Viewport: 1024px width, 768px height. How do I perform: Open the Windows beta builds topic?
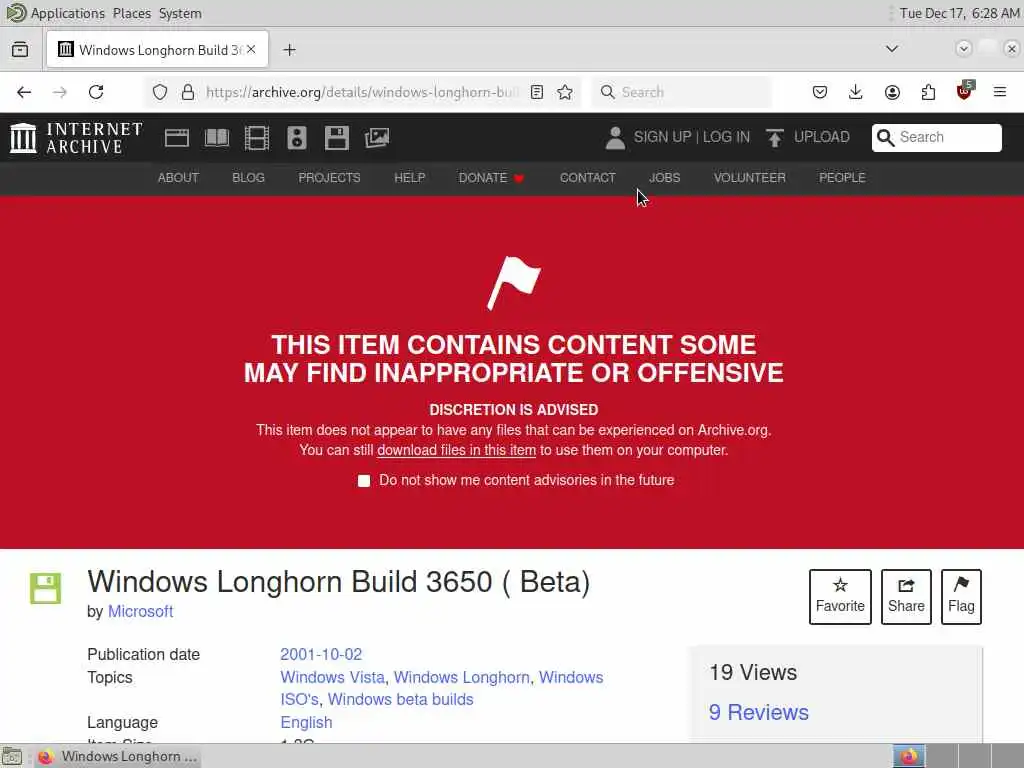point(400,699)
